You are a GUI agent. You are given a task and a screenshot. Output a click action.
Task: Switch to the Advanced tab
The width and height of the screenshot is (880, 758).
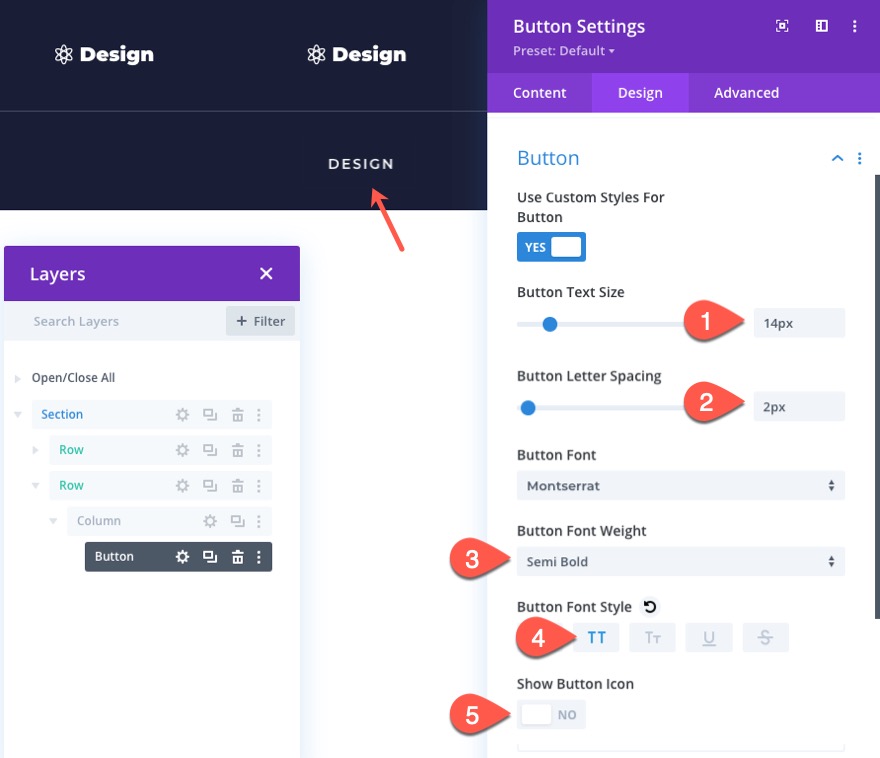pos(746,92)
